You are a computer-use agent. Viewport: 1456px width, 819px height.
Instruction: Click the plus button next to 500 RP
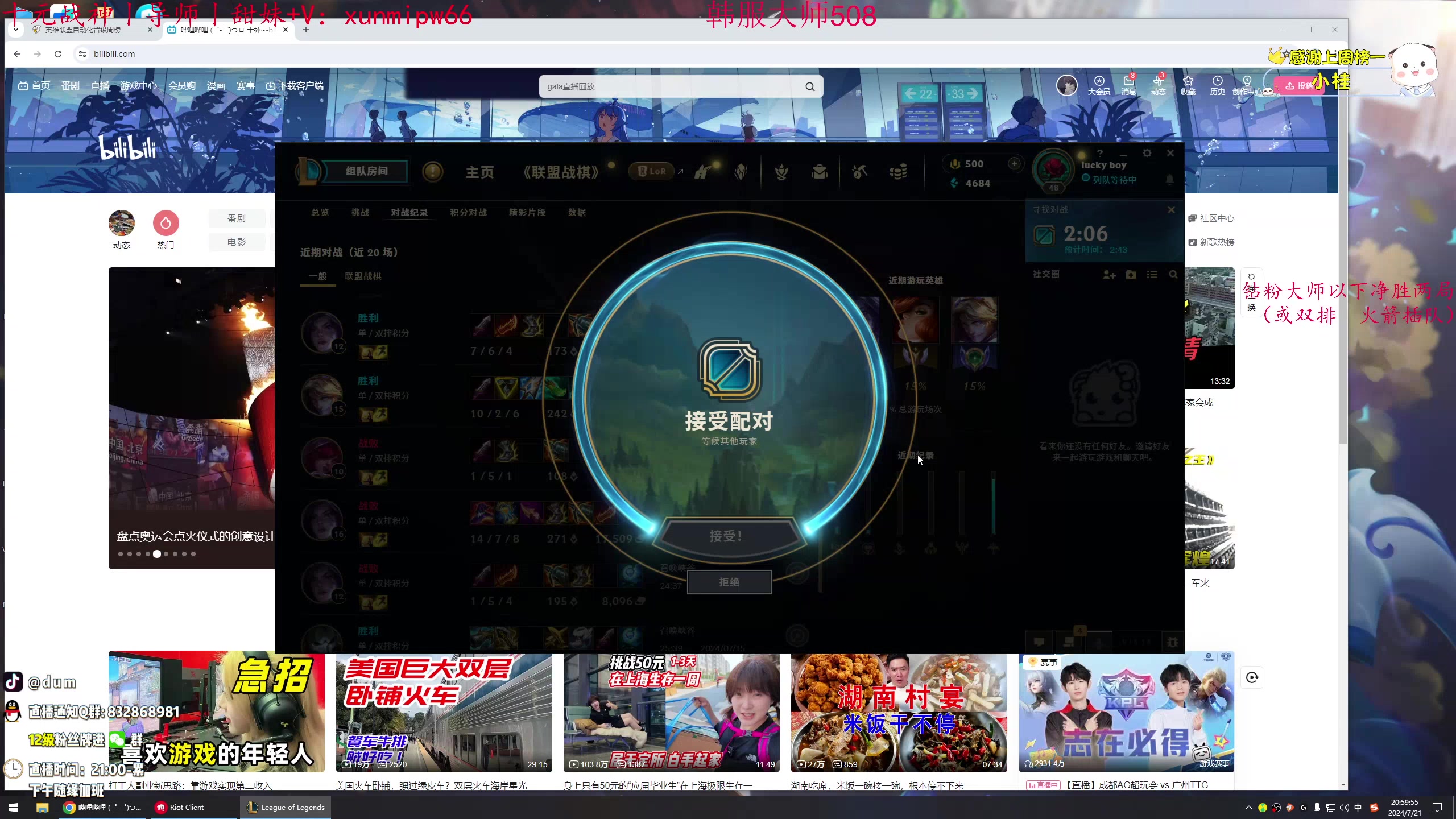(x=1014, y=164)
